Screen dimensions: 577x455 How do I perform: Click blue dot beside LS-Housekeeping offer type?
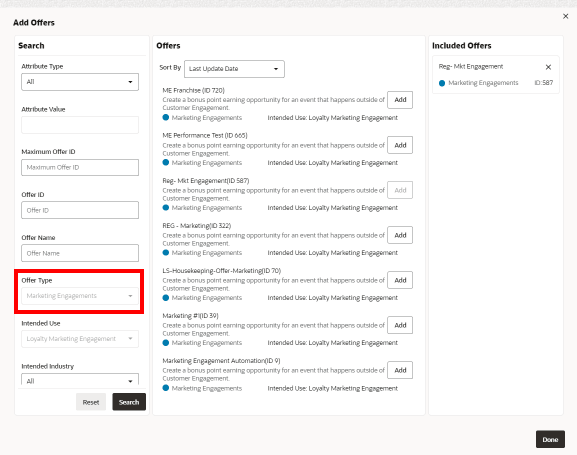coord(166,297)
